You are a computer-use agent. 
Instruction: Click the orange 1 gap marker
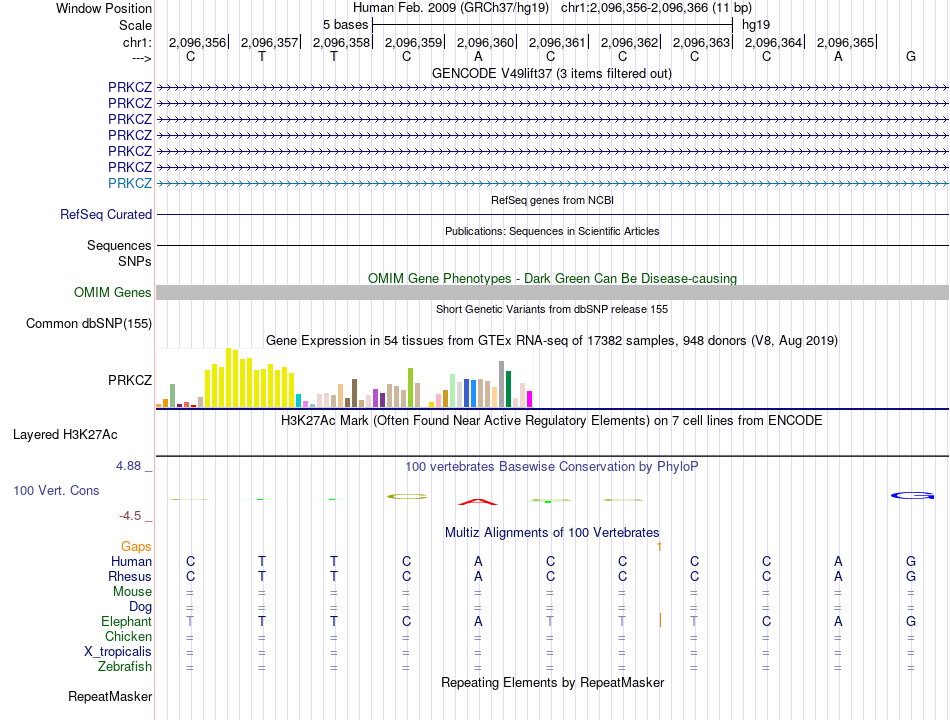click(x=659, y=547)
